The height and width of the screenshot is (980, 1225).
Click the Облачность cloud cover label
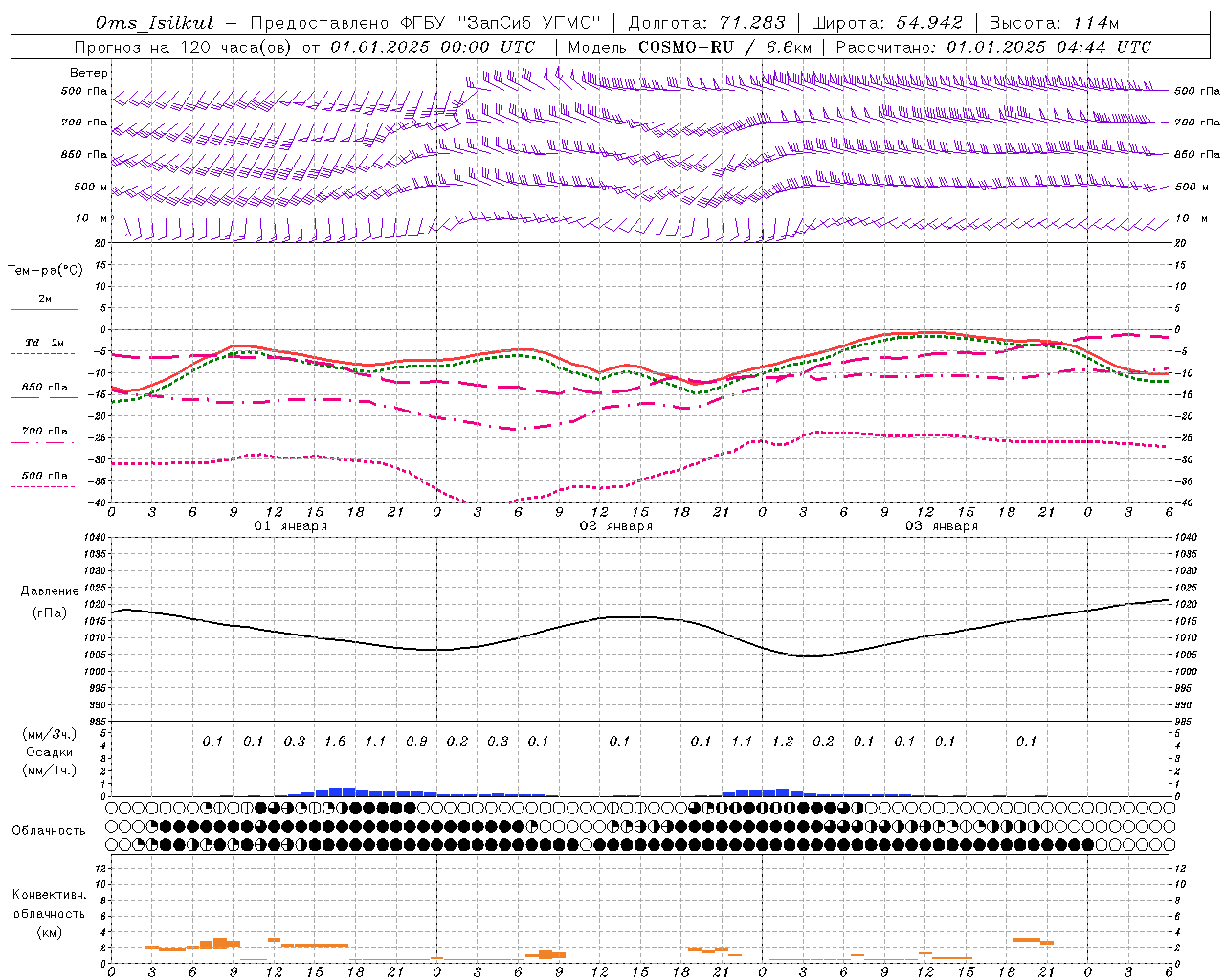[49, 831]
